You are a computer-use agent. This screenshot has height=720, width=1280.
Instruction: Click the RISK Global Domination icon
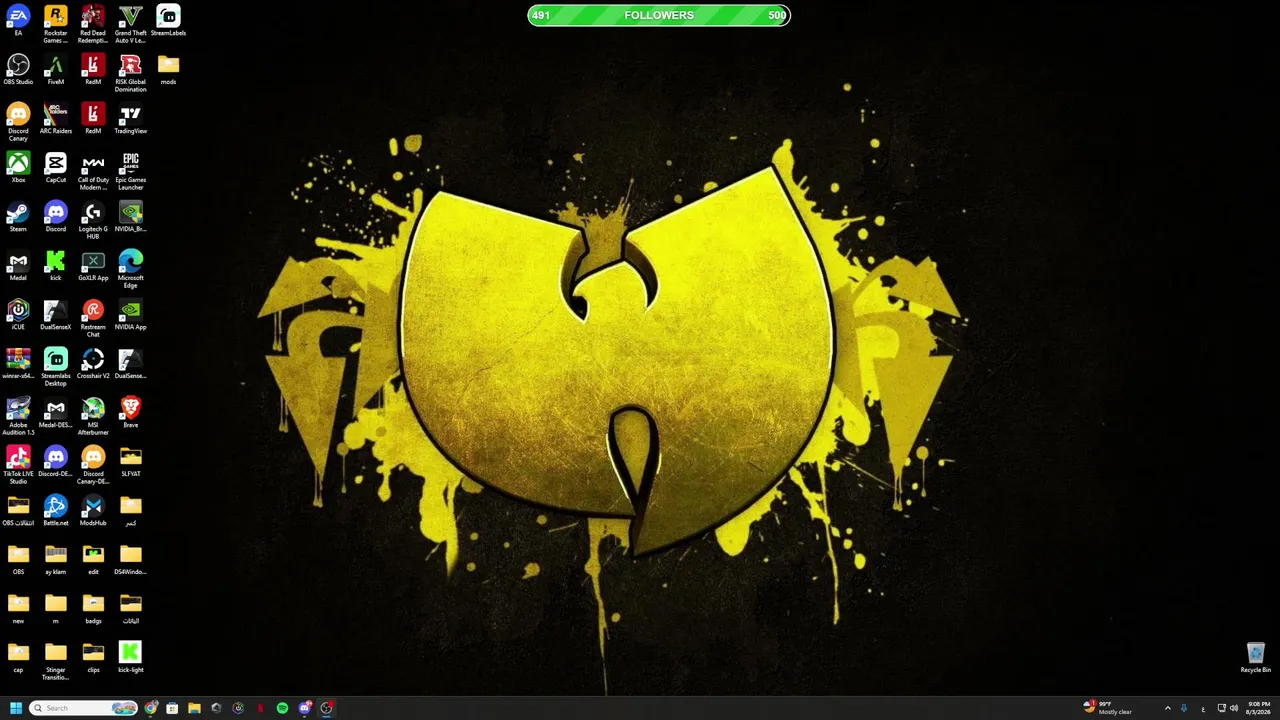coord(130,73)
